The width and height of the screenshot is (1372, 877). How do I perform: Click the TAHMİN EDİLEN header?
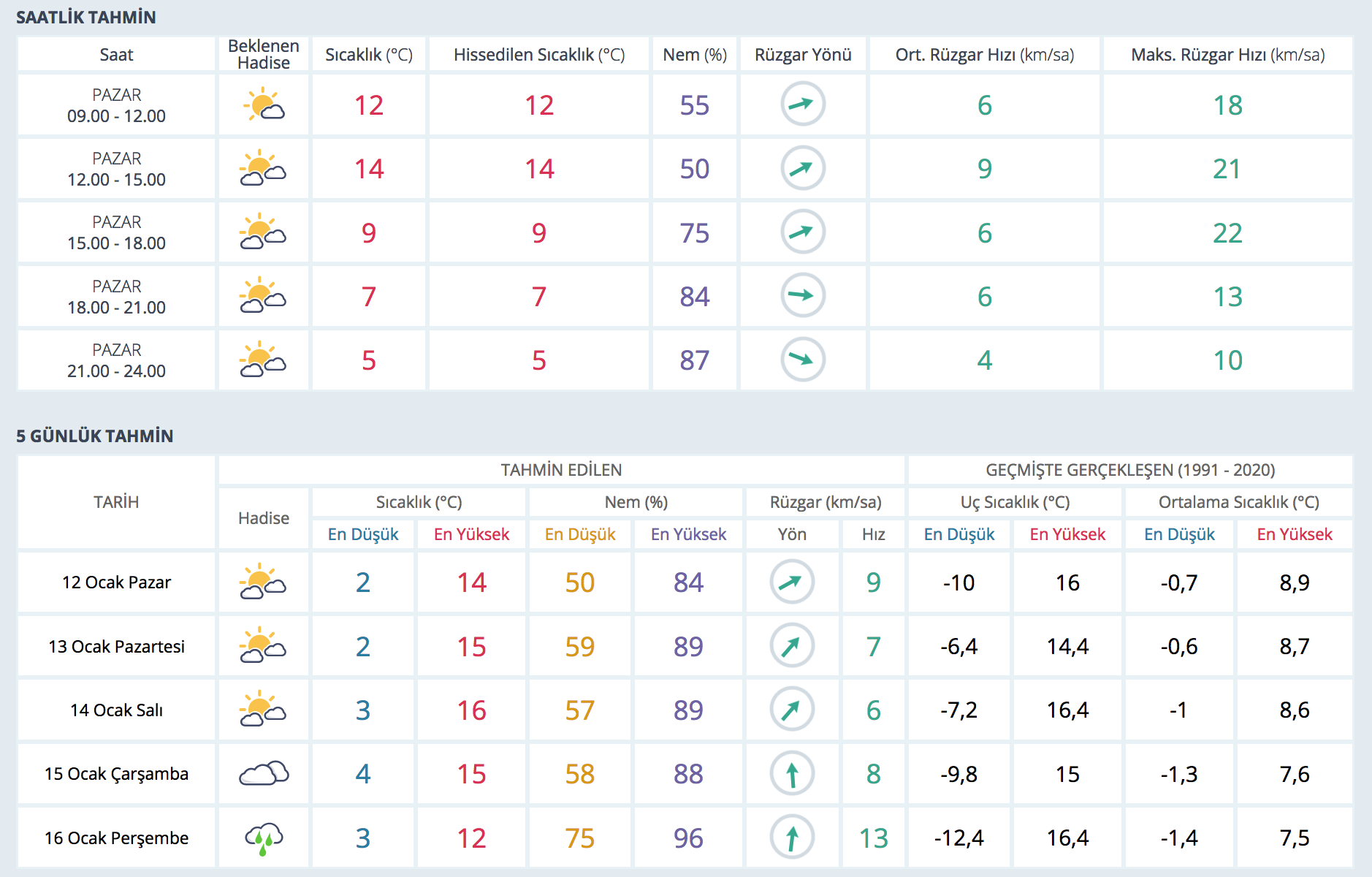click(561, 470)
